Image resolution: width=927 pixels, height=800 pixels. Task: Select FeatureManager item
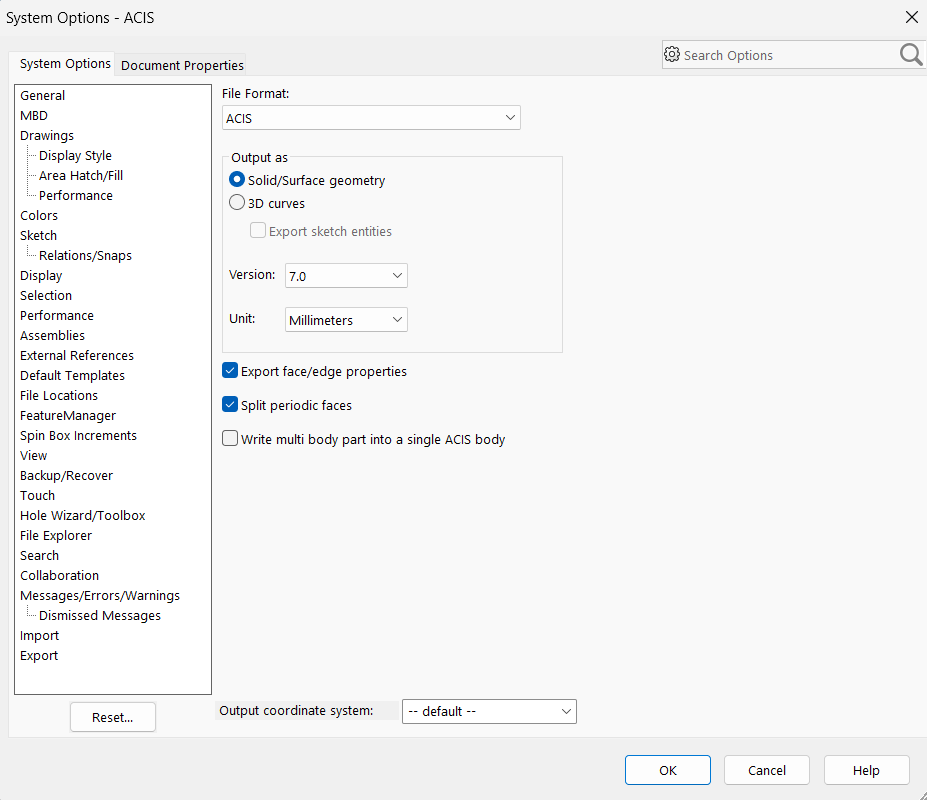(x=68, y=416)
